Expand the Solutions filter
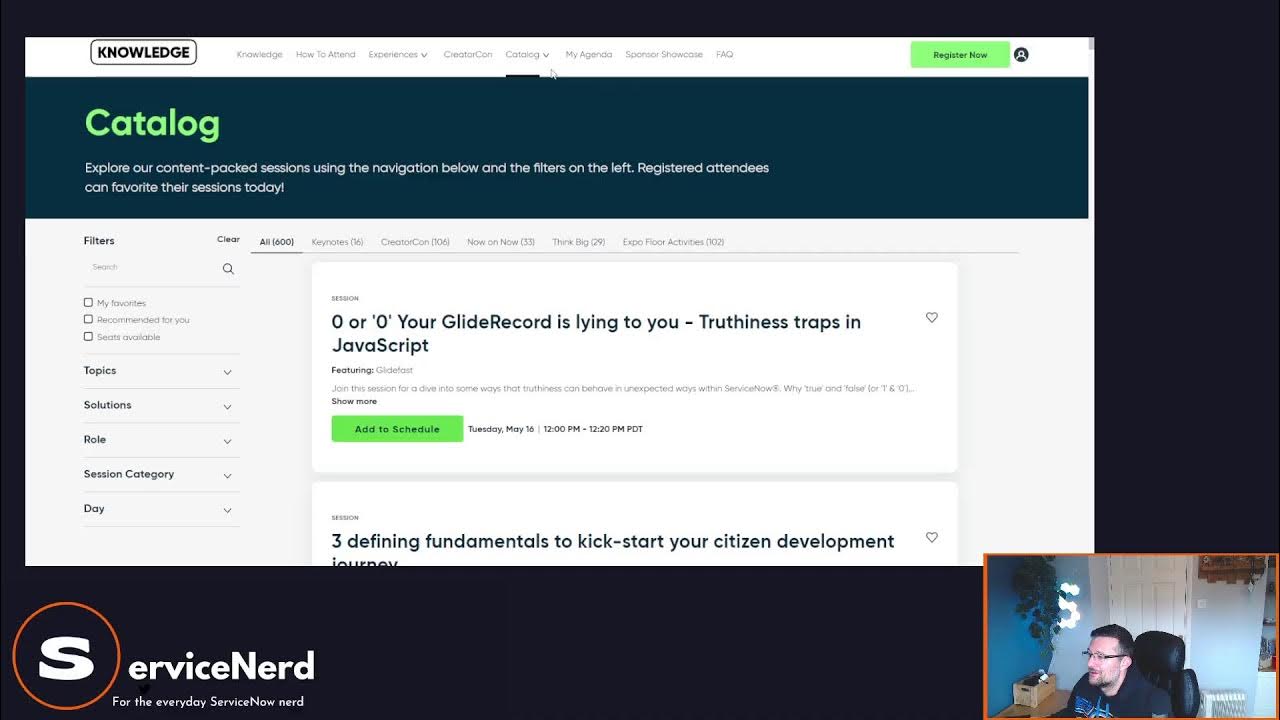The height and width of the screenshot is (720, 1280). tap(161, 405)
